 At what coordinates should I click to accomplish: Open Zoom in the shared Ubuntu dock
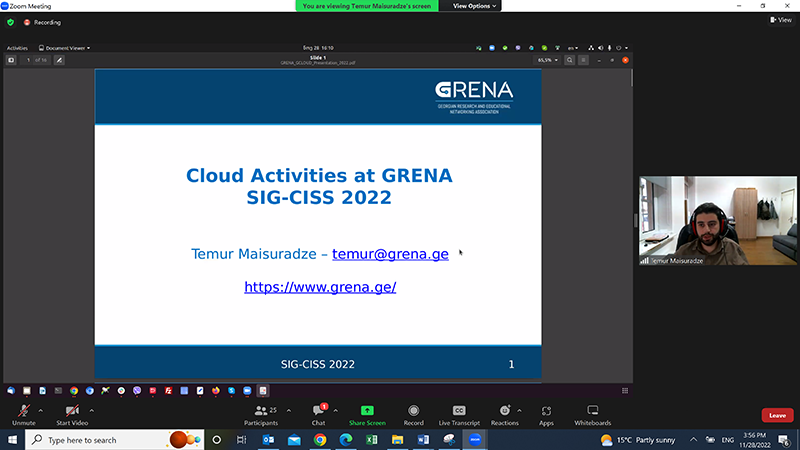[x=247, y=391]
